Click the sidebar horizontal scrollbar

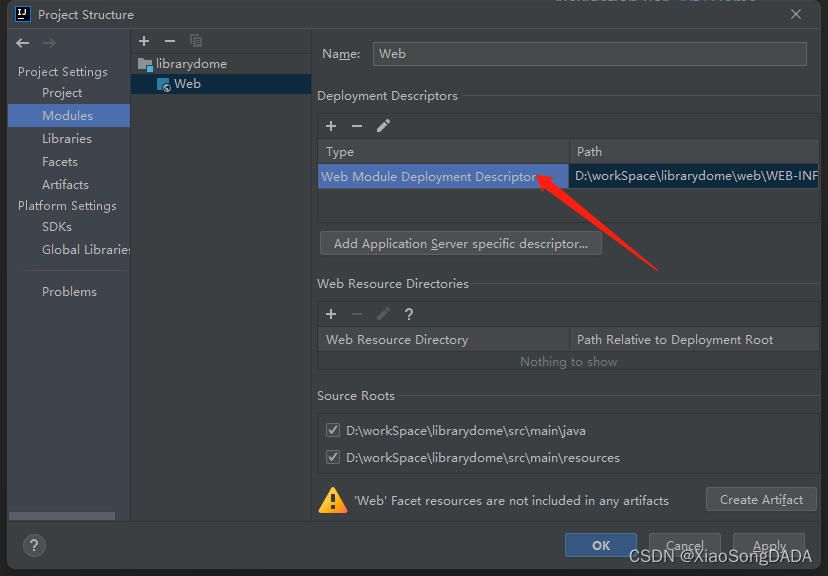click(x=62, y=516)
